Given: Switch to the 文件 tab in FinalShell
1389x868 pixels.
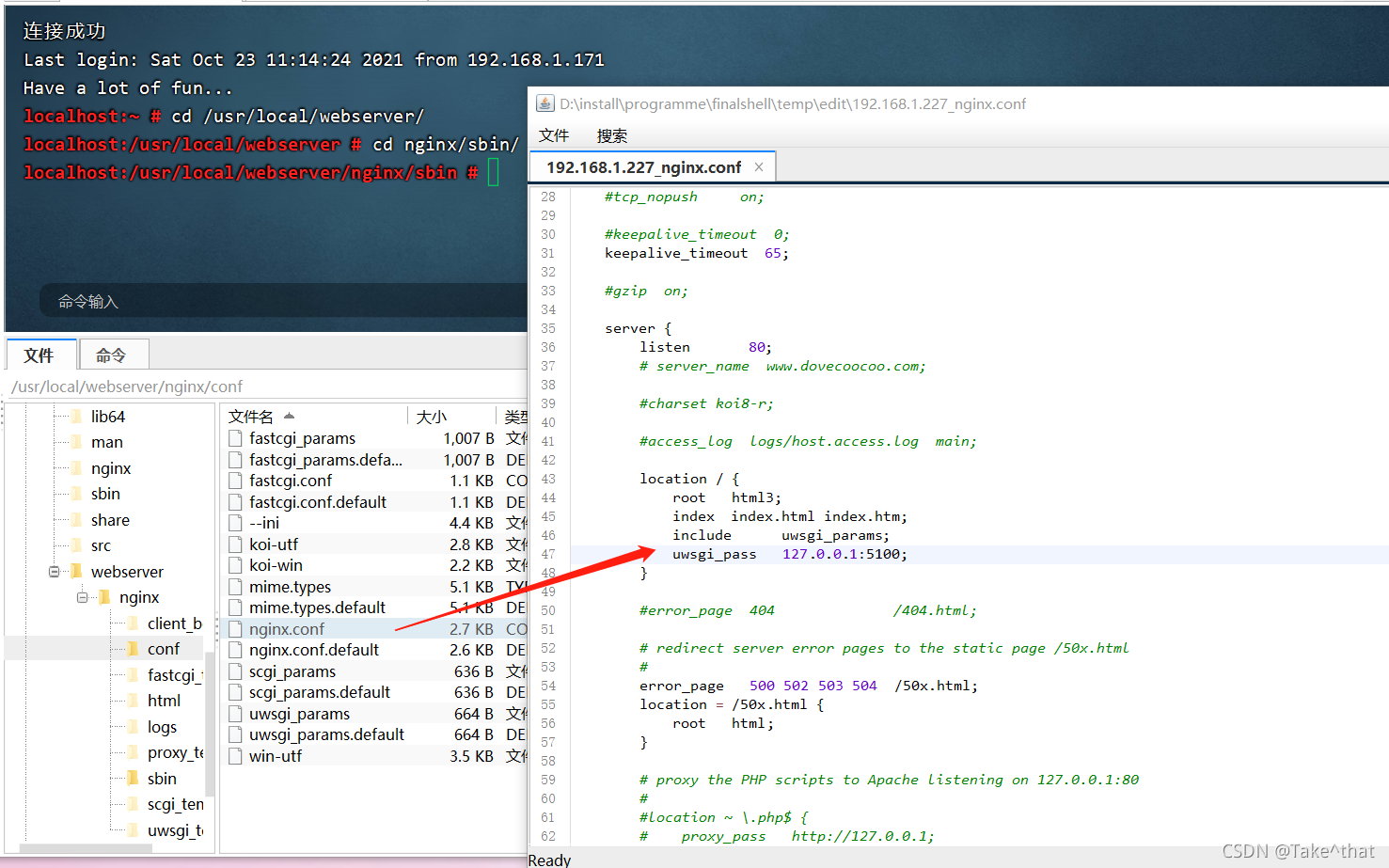Looking at the screenshot, I should 39,355.
